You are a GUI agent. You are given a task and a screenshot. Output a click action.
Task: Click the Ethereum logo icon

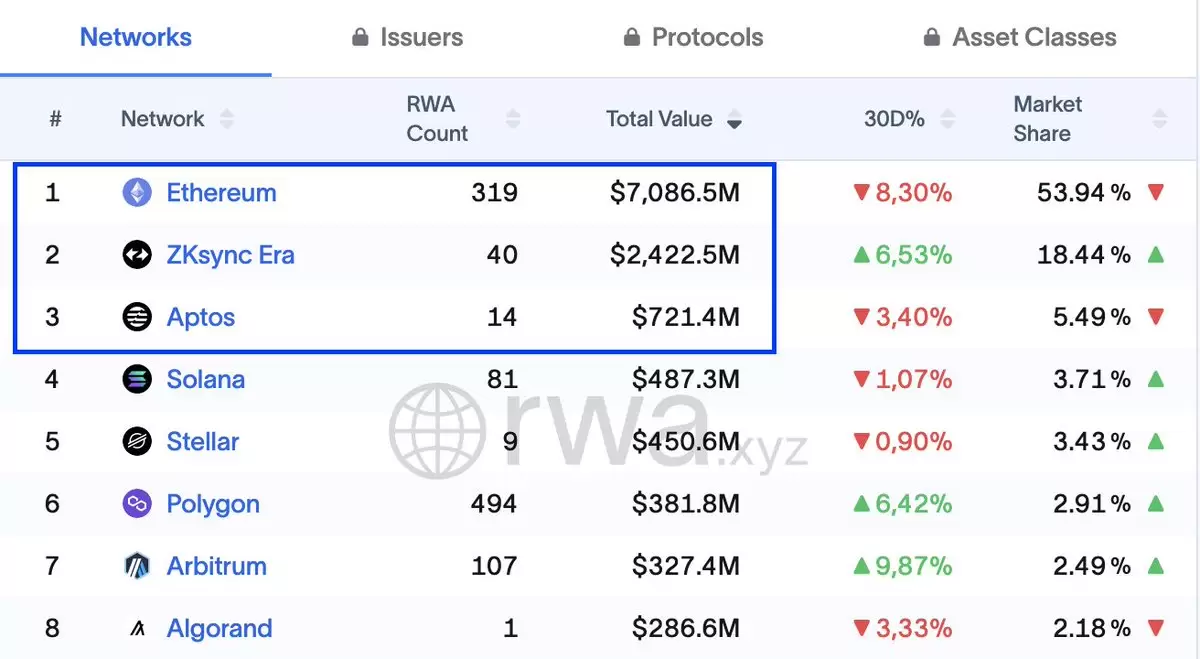click(137, 192)
